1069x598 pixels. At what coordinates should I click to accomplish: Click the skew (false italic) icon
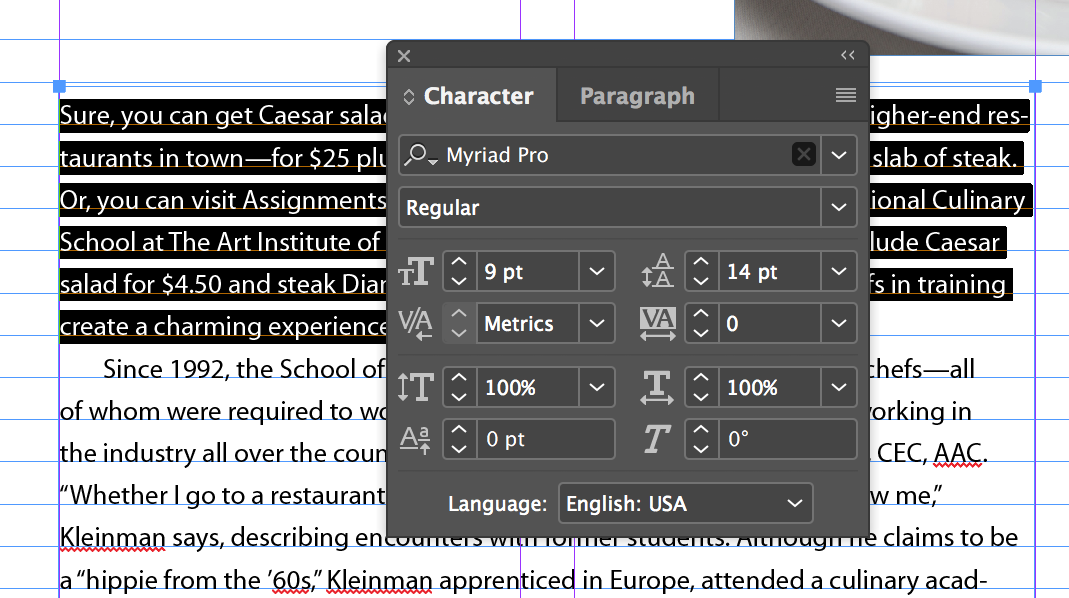pyautogui.click(x=657, y=439)
